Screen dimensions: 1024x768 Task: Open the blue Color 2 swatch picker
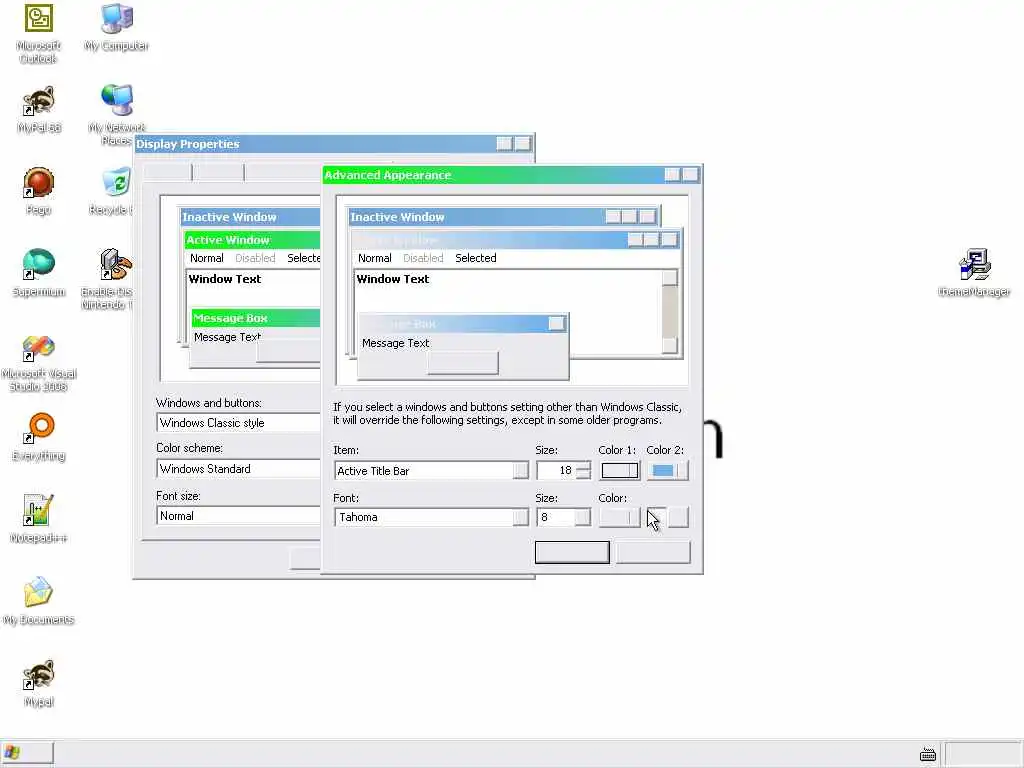pyautogui.click(x=667, y=471)
